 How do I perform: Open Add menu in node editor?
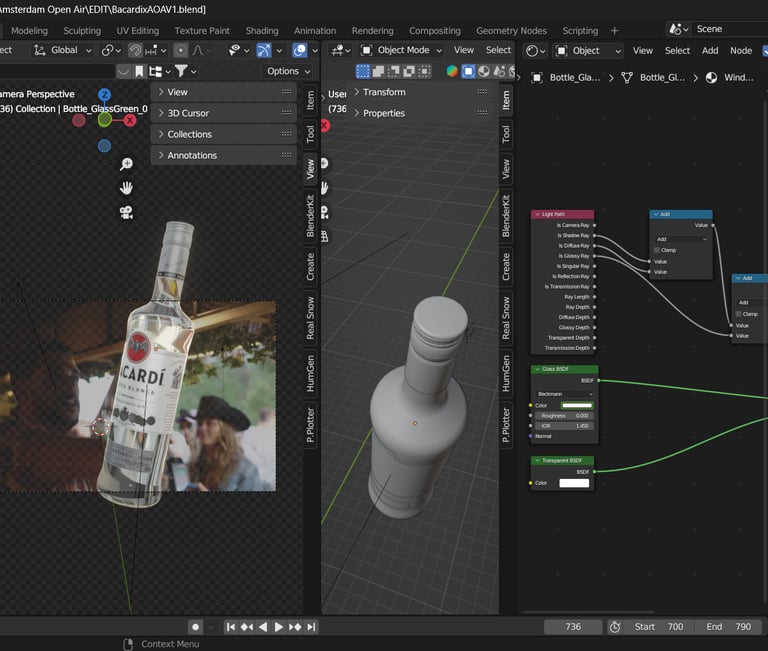coord(710,50)
